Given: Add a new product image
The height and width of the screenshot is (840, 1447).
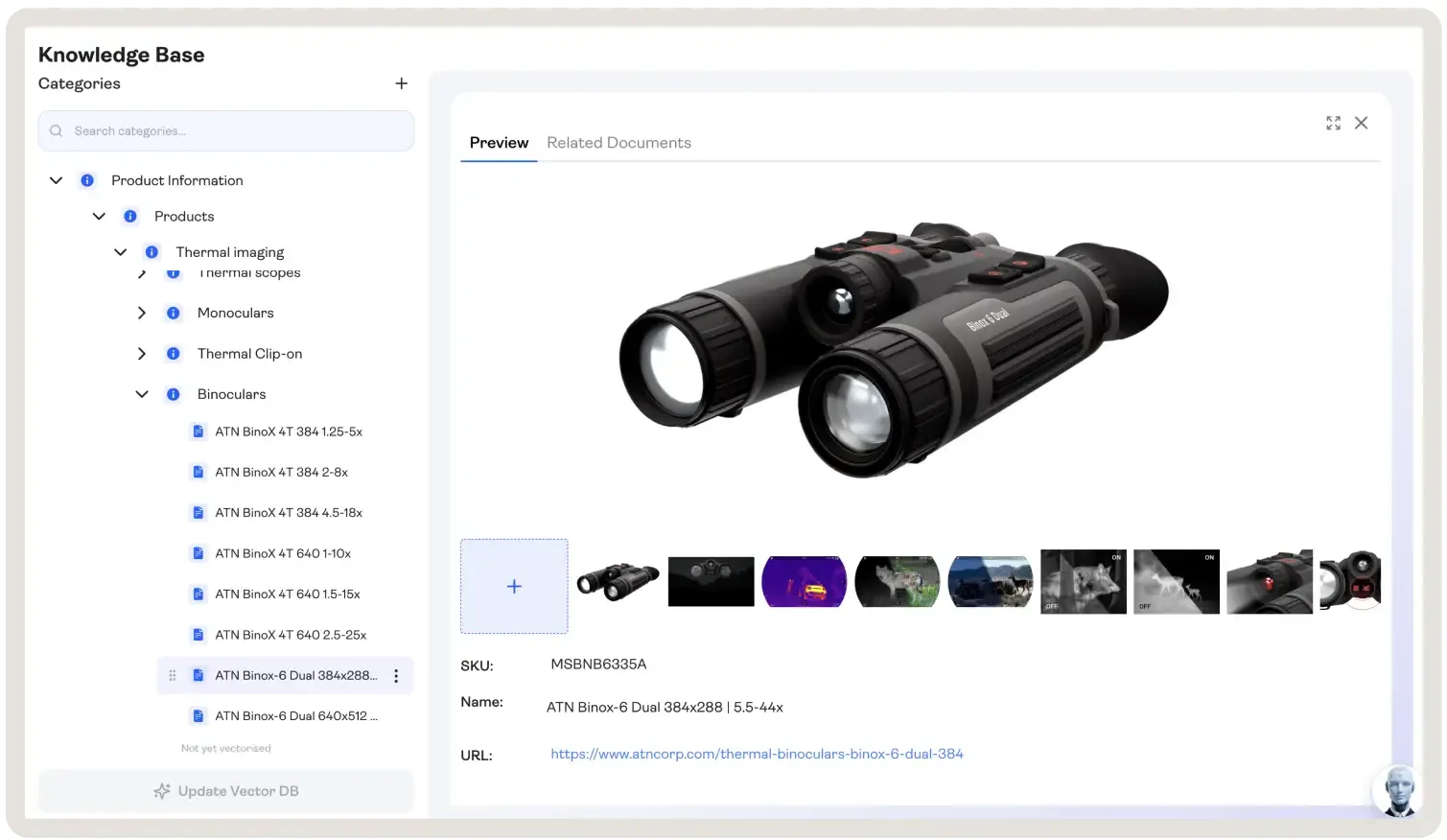Looking at the screenshot, I should click(x=514, y=586).
